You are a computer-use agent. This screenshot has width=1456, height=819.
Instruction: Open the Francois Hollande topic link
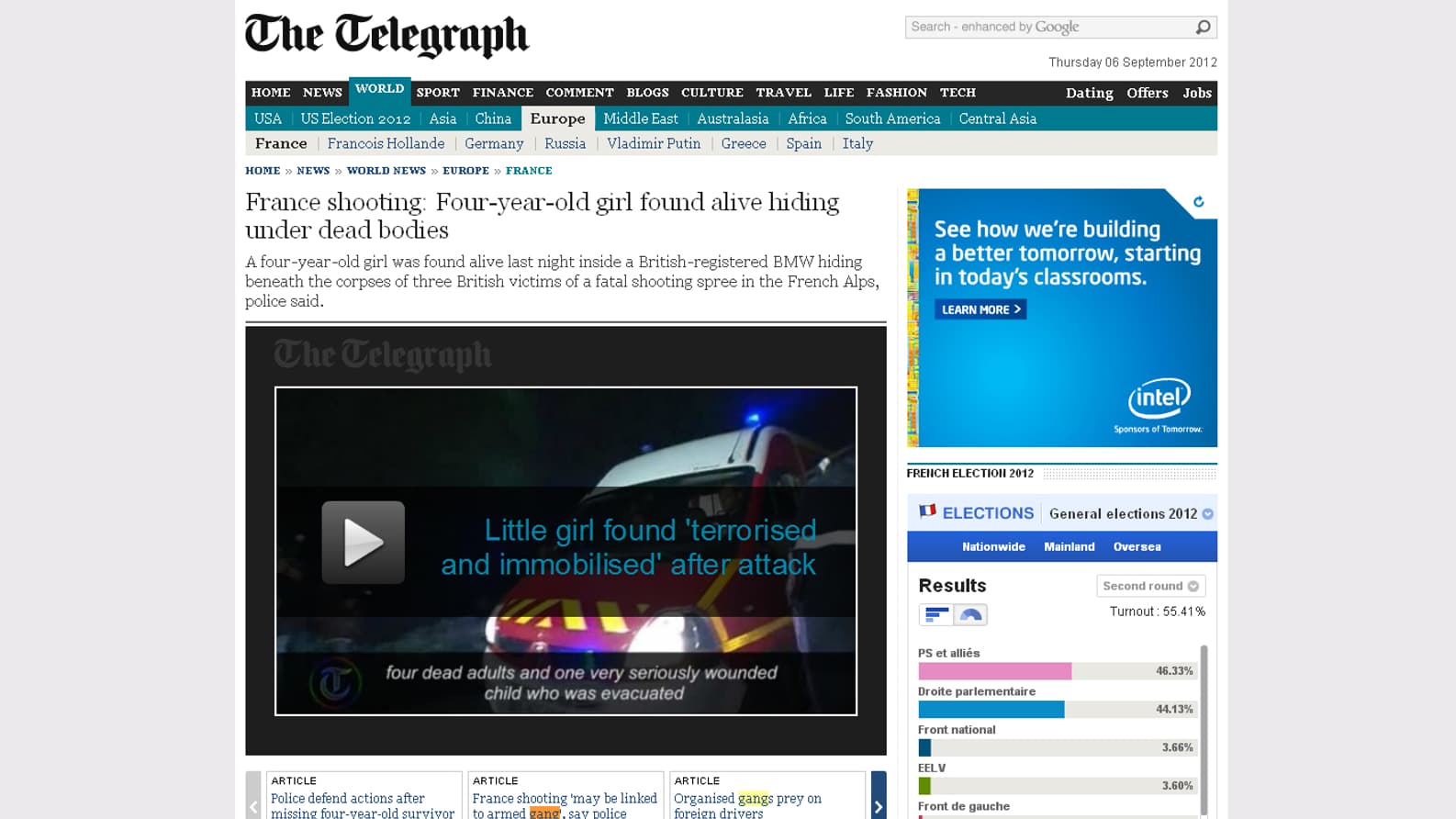(x=386, y=143)
